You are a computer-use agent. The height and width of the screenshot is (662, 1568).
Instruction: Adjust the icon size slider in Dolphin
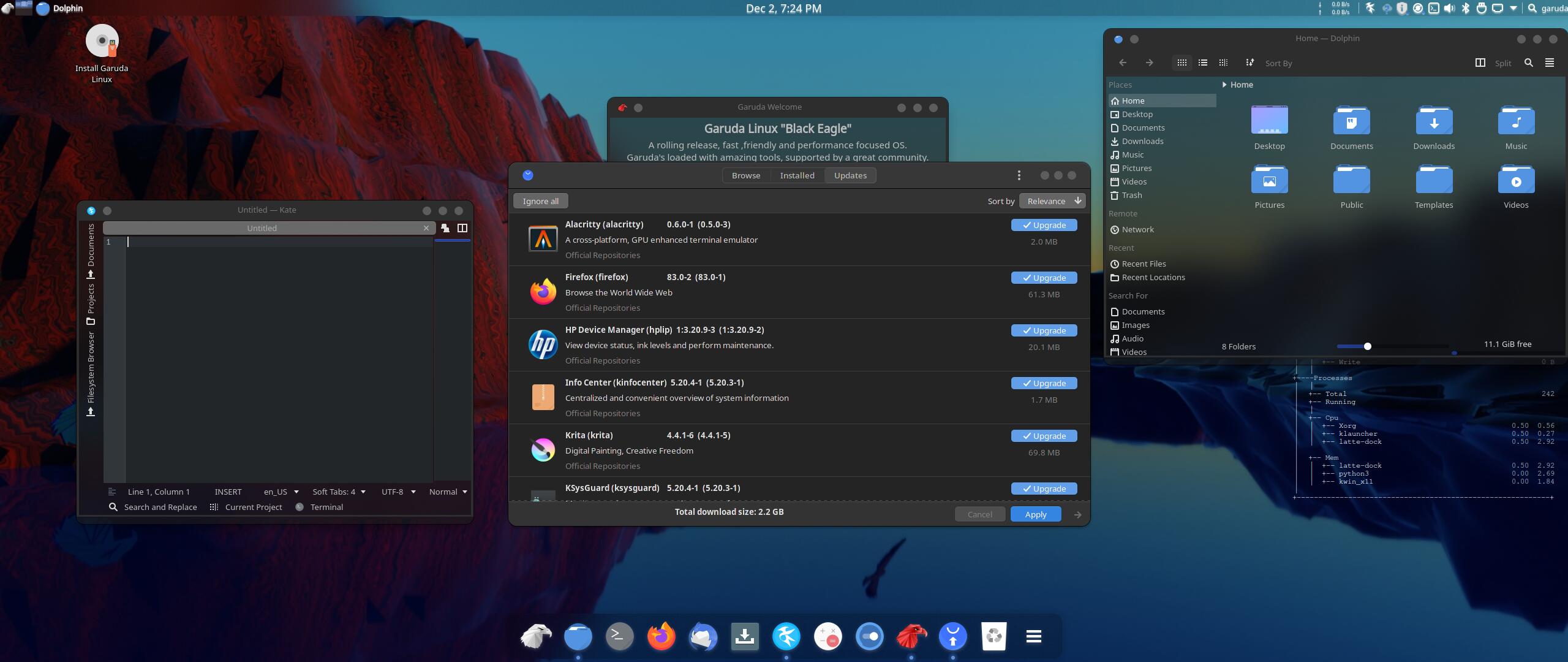(x=1367, y=346)
